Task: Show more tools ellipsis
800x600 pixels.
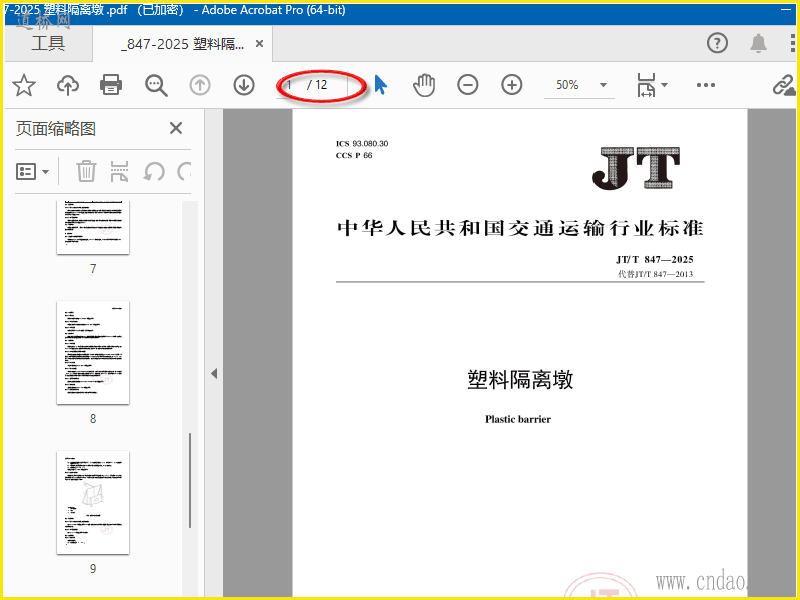Action: (706, 85)
